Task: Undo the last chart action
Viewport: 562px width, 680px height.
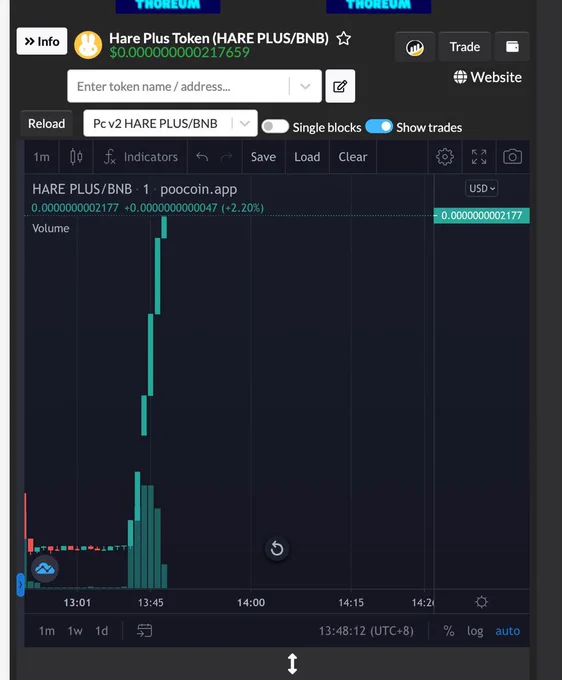Action: coord(202,157)
